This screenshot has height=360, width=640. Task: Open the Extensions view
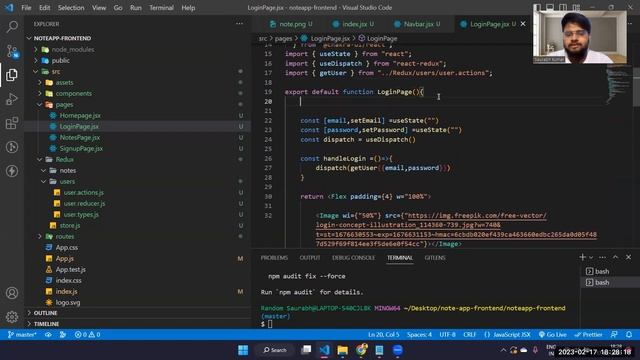tap(12, 123)
